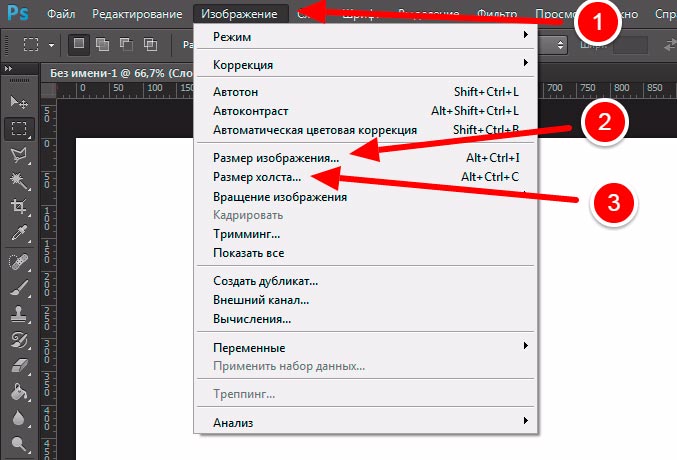Expand the Анализ submenu

point(366,423)
